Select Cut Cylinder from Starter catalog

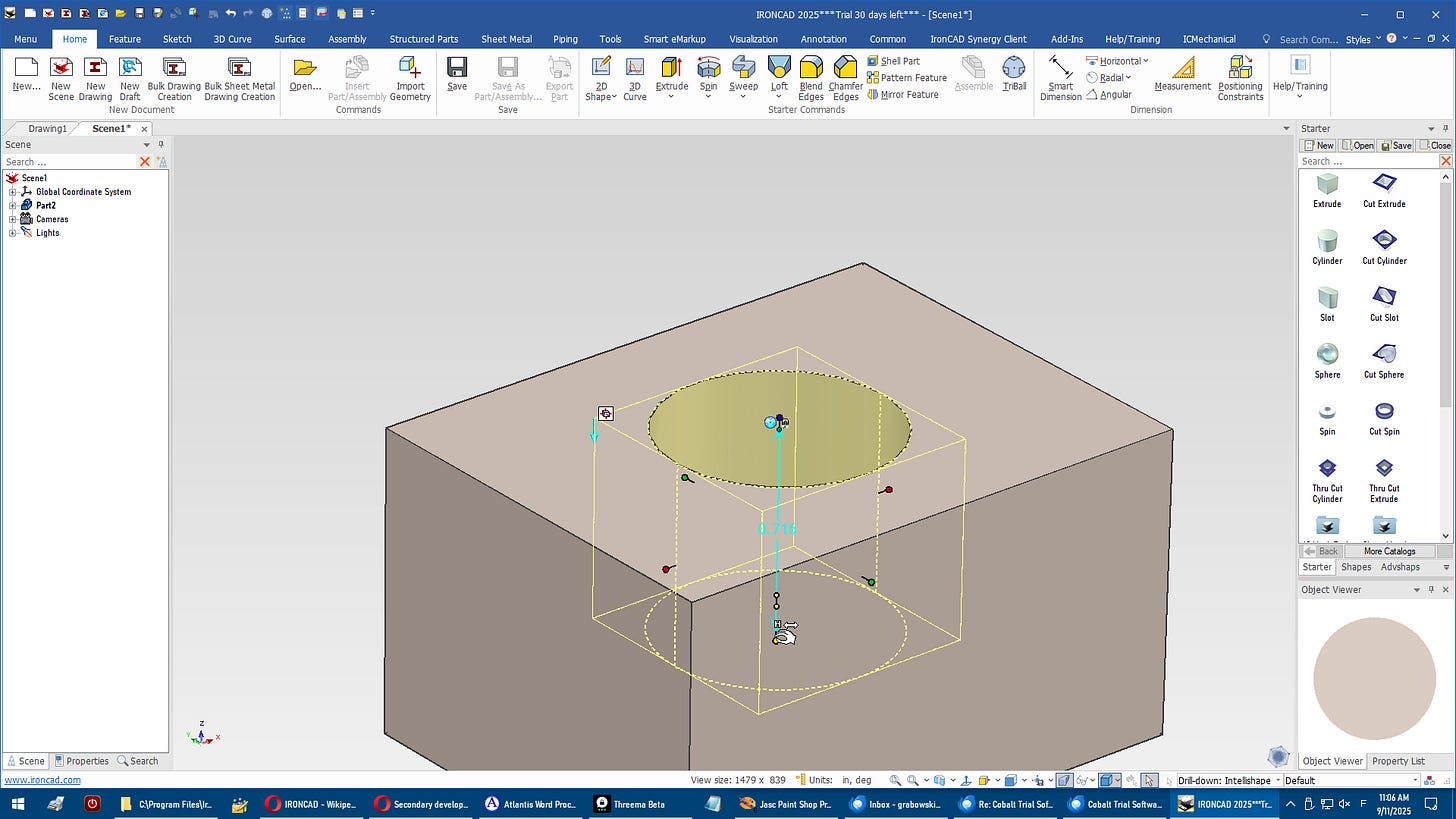tap(1384, 247)
